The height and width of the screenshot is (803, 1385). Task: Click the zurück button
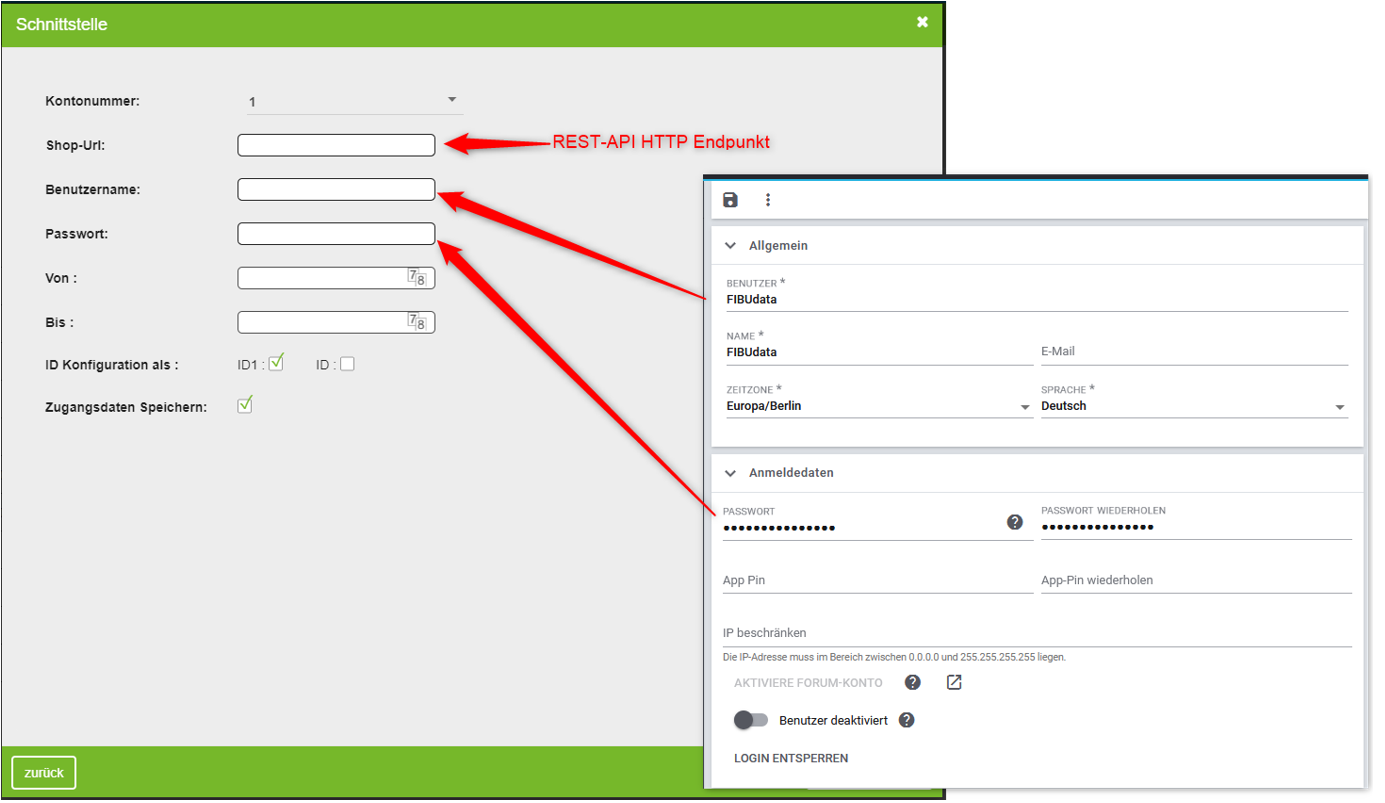point(44,772)
